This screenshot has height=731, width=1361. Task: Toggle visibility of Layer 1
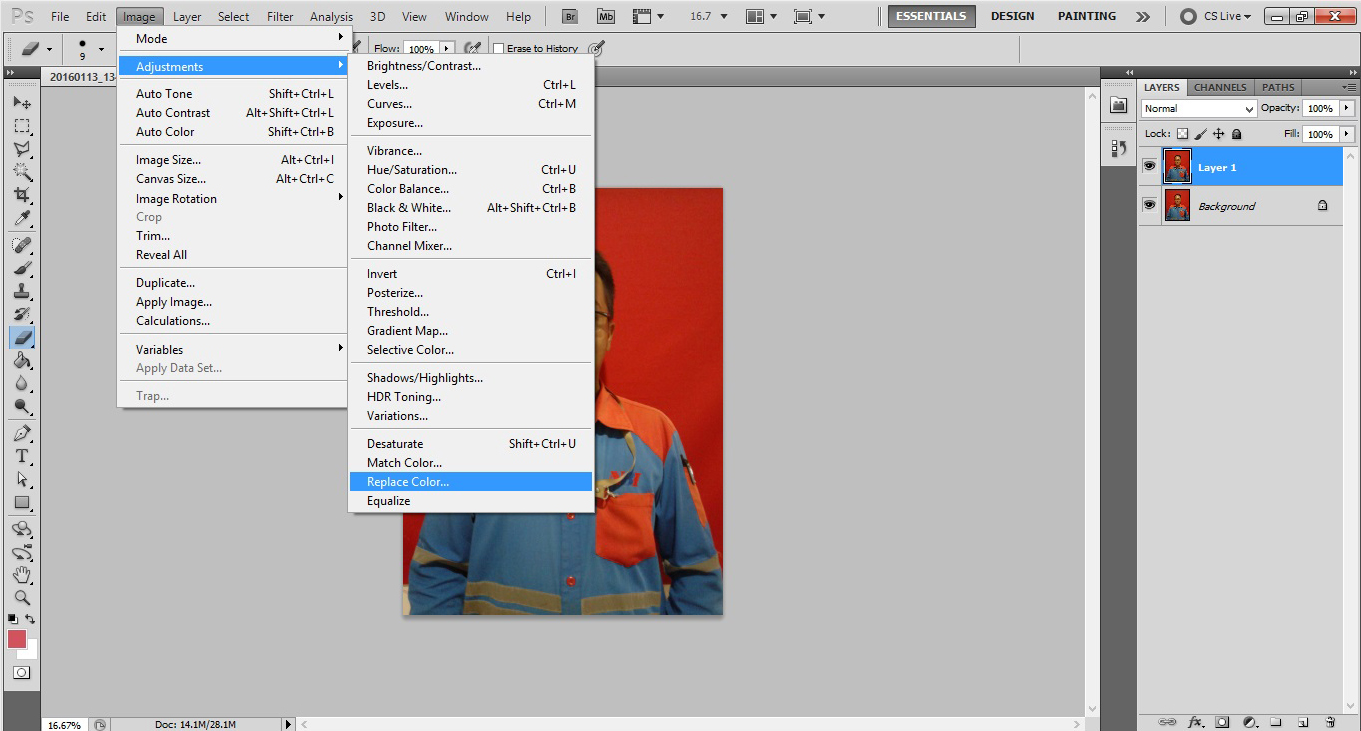pyautogui.click(x=1148, y=166)
